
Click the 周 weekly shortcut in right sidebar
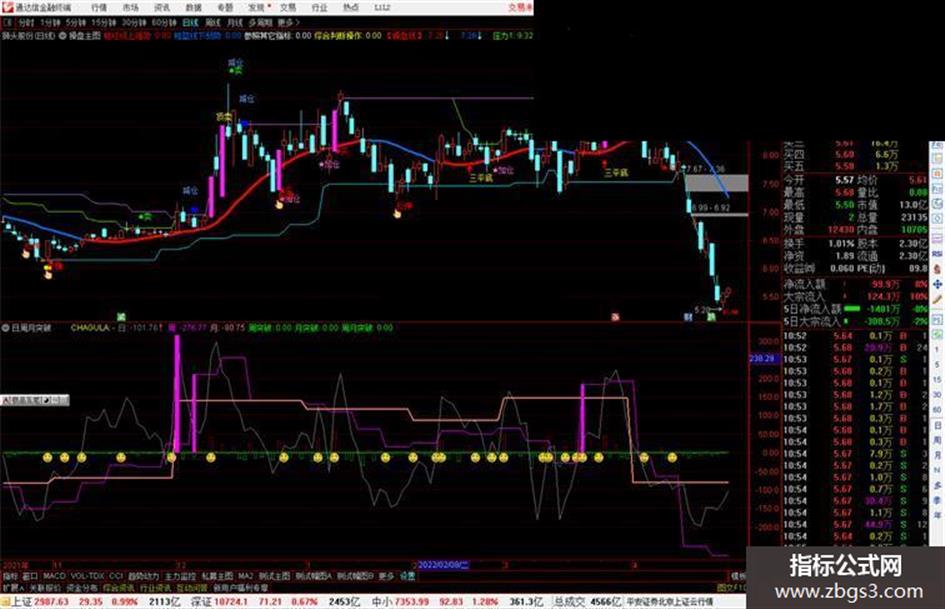937,440
